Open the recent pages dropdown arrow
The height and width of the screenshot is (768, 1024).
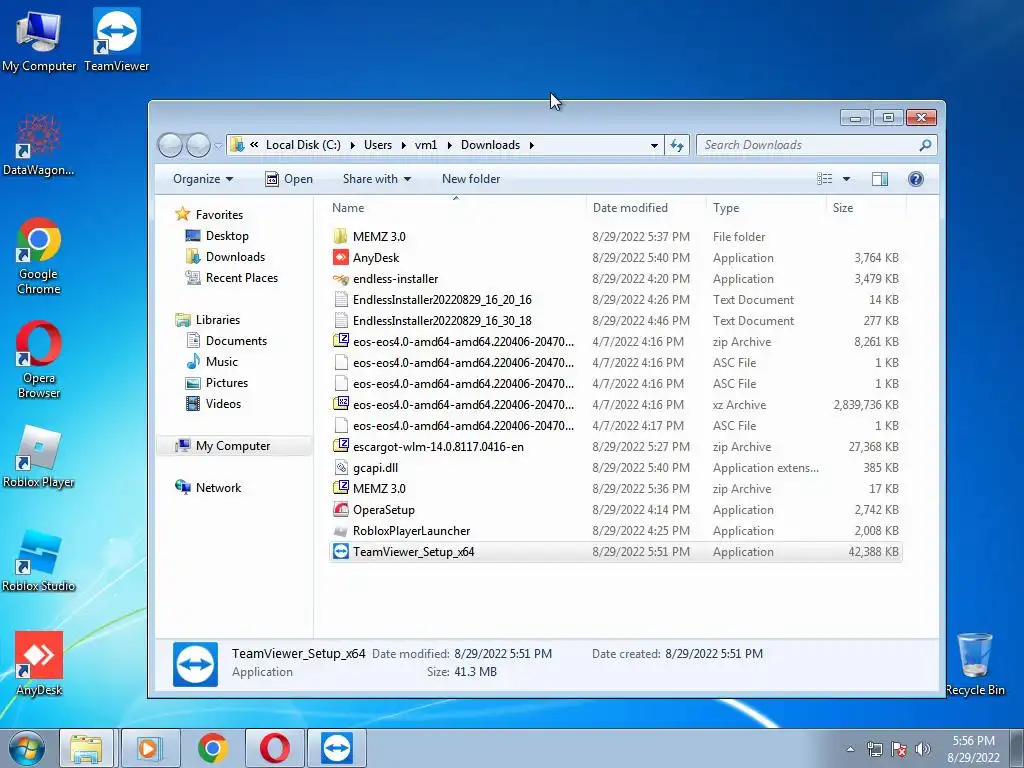(218, 145)
